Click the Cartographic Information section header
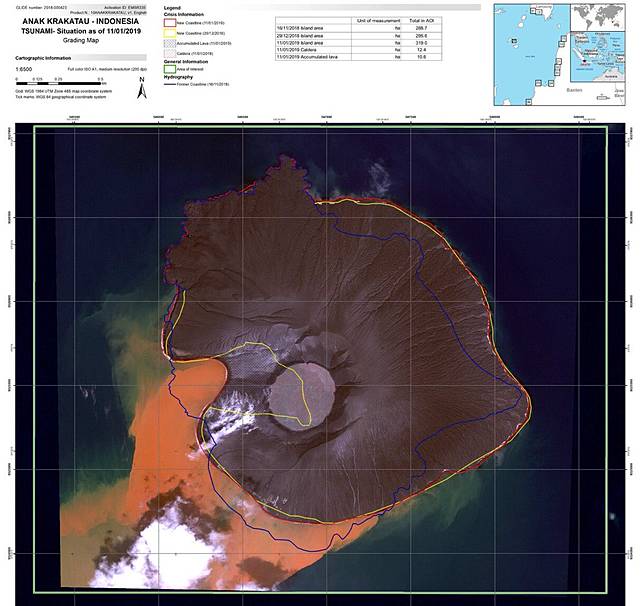This screenshot has height=606, width=644. [x=43, y=58]
